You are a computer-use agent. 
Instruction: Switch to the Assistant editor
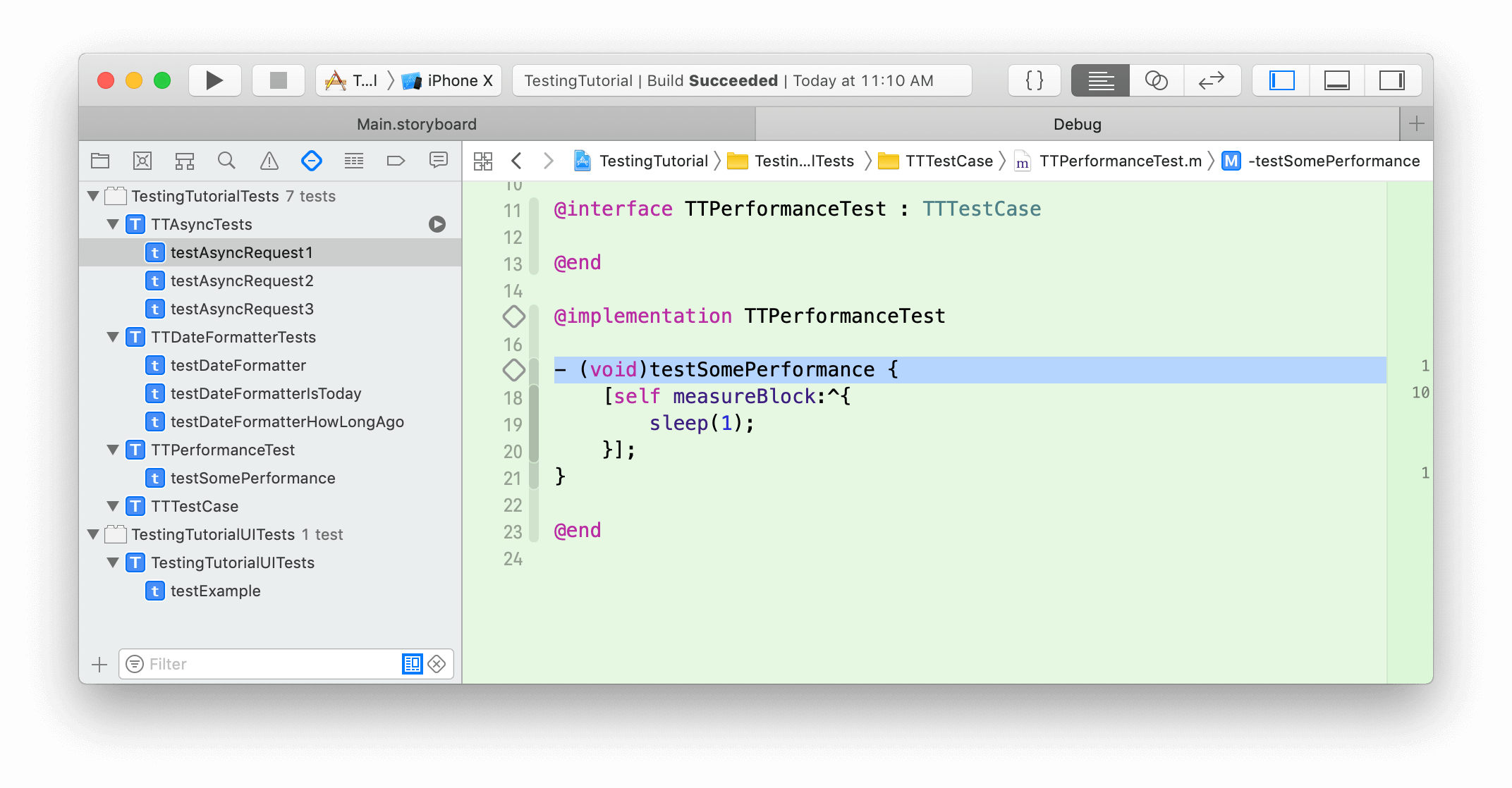point(1156,80)
